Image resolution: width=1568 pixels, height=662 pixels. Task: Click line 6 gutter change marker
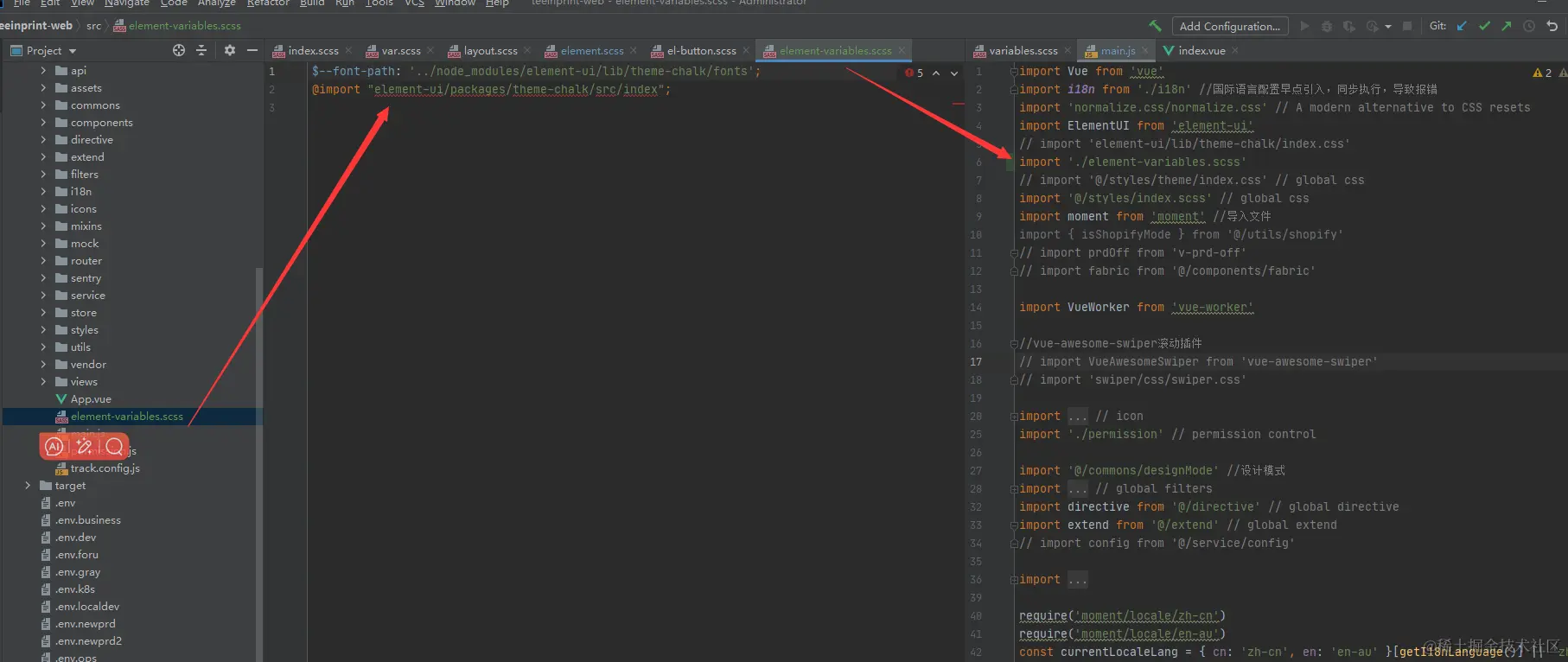[x=1010, y=162]
